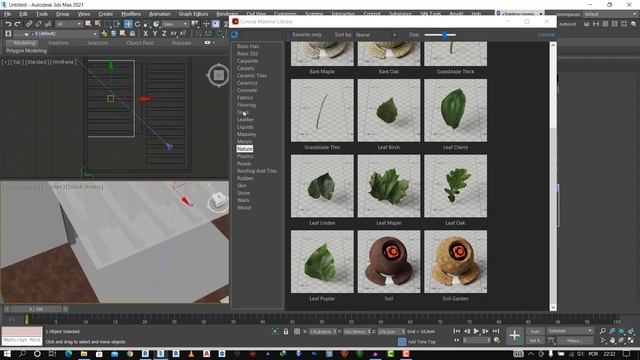Click the Undo arrow in main toolbar
Viewport: 640px width, 360px height.
8,24
